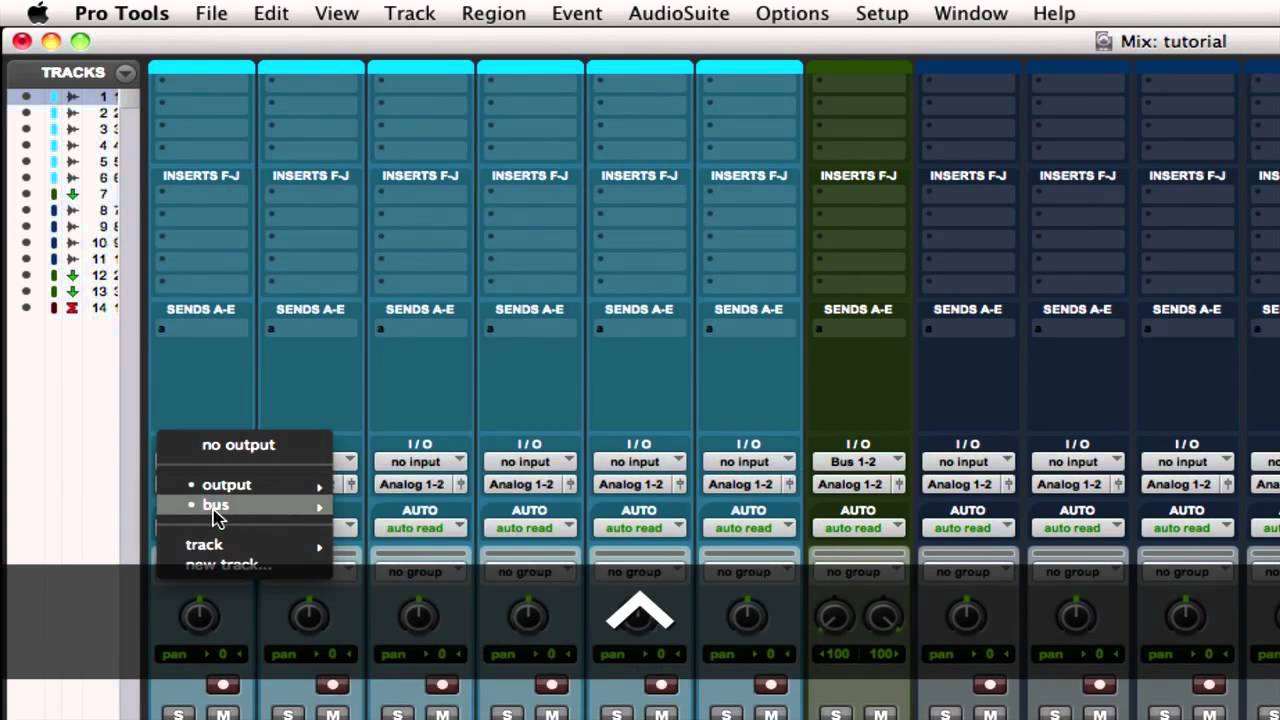1280x720 pixels.
Task: Record-enable track 2 strip
Action: point(332,685)
